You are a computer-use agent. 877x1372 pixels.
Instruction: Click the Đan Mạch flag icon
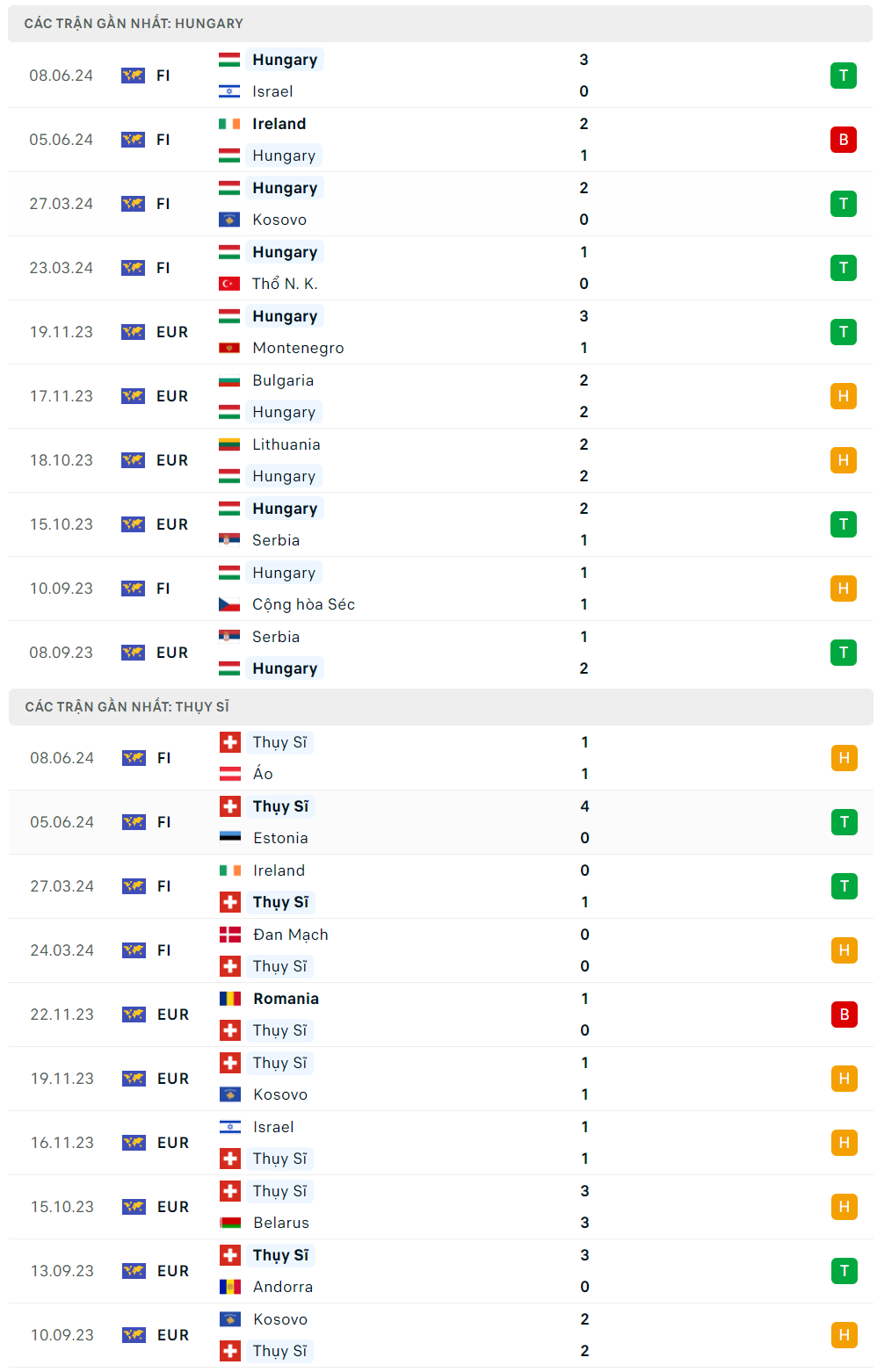pos(230,935)
